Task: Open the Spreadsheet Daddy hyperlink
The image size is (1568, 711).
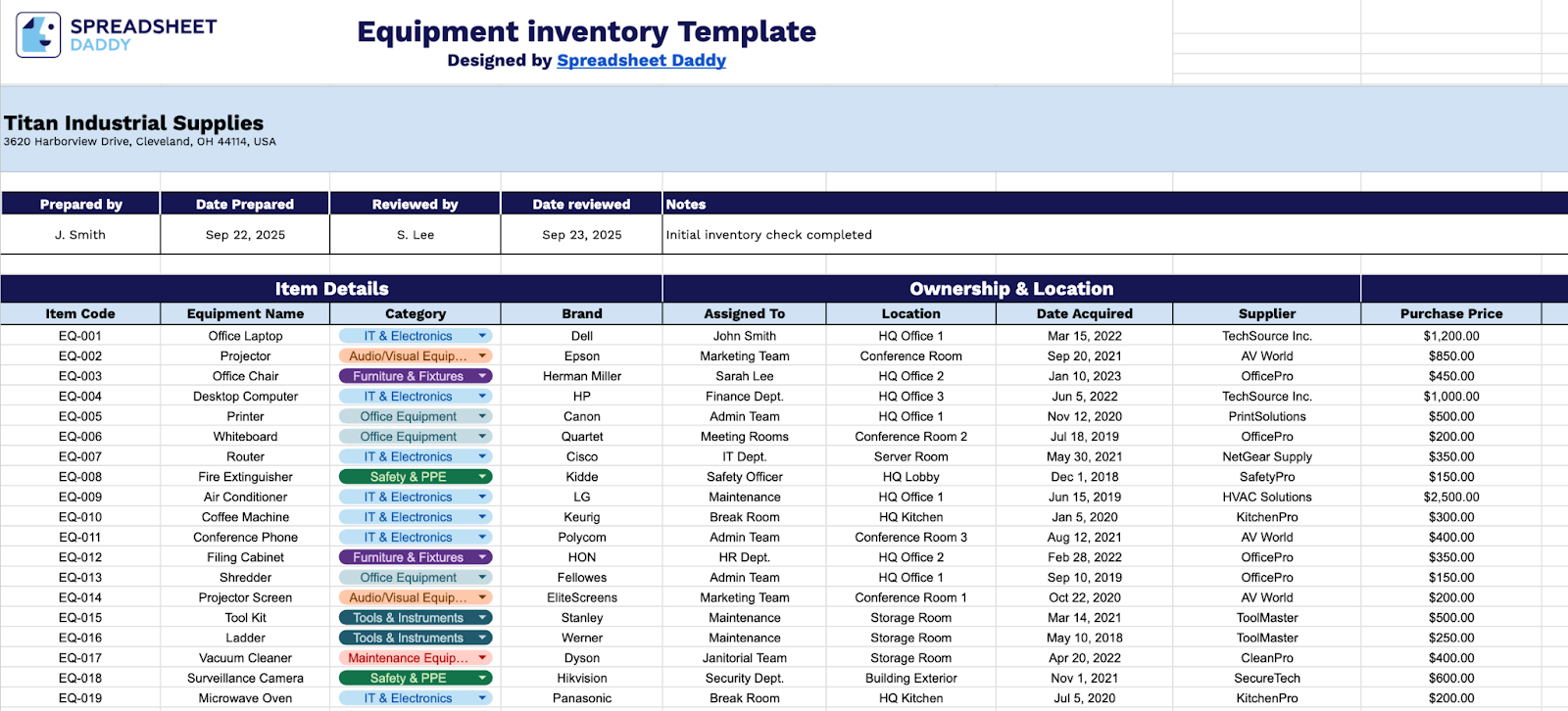Action: [x=641, y=61]
